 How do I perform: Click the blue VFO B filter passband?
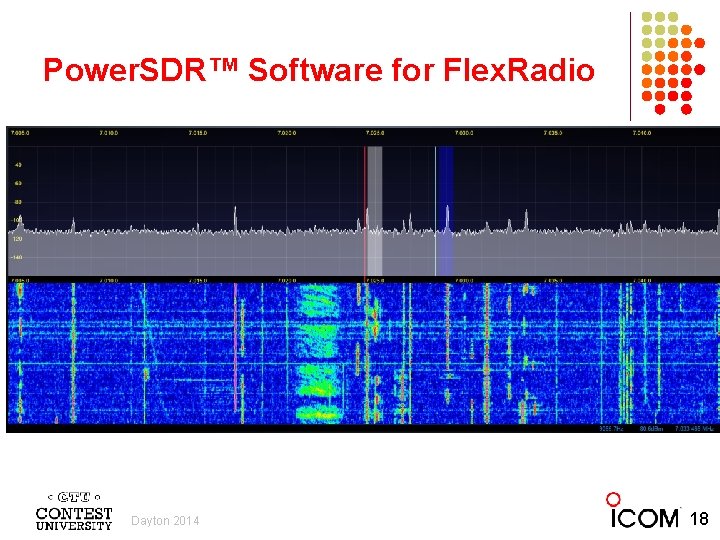point(445,211)
